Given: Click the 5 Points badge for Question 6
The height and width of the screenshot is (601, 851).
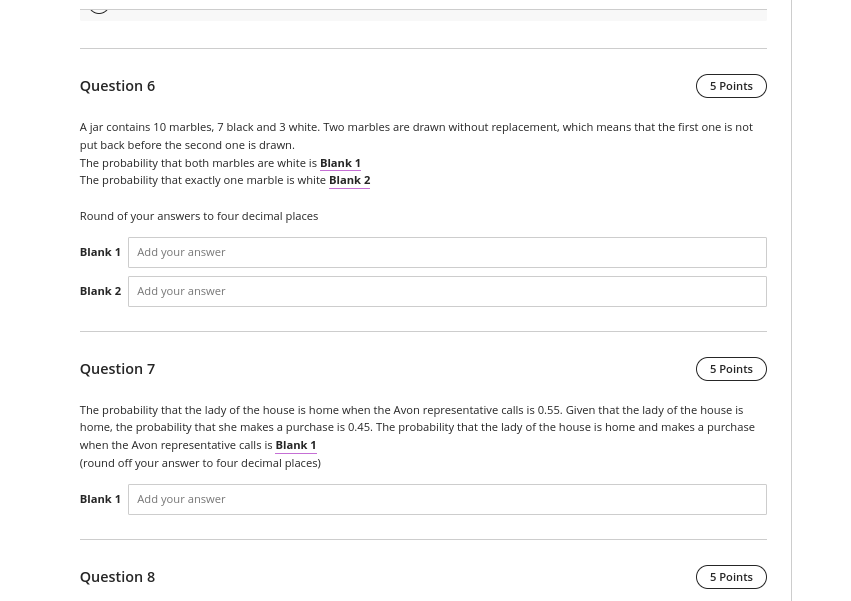Looking at the screenshot, I should [x=731, y=86].
